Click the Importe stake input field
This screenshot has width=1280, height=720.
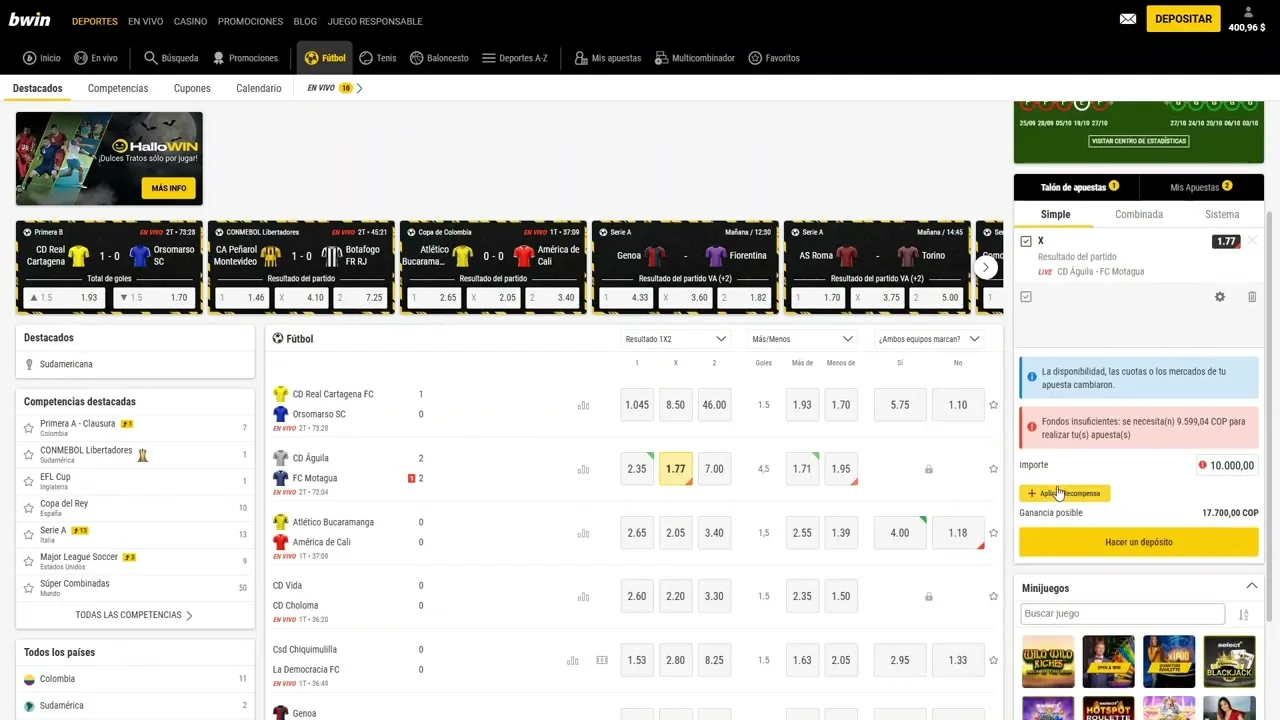pos(1226,465)
